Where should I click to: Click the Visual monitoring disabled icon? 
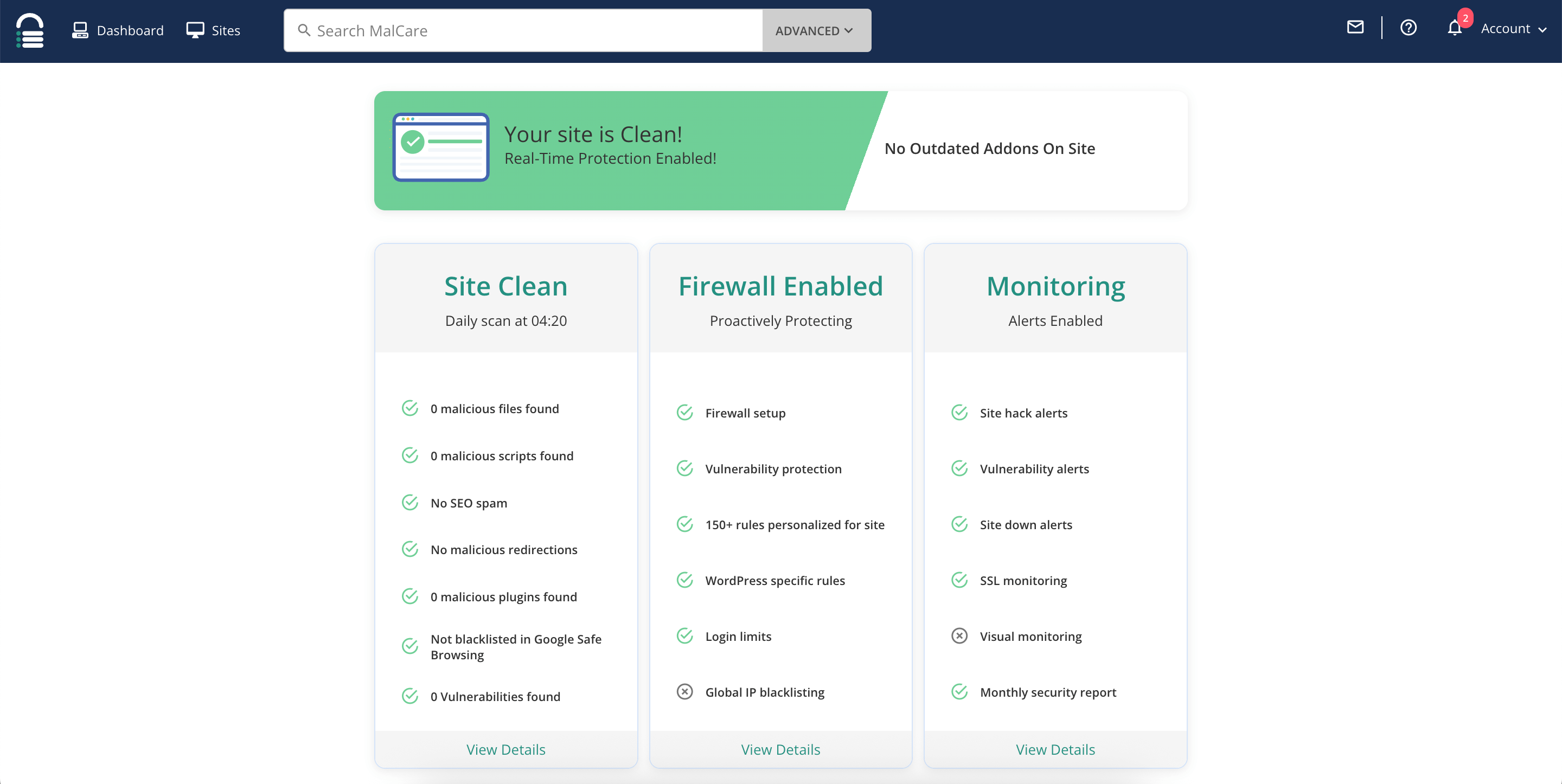click(x=959, y=636)
